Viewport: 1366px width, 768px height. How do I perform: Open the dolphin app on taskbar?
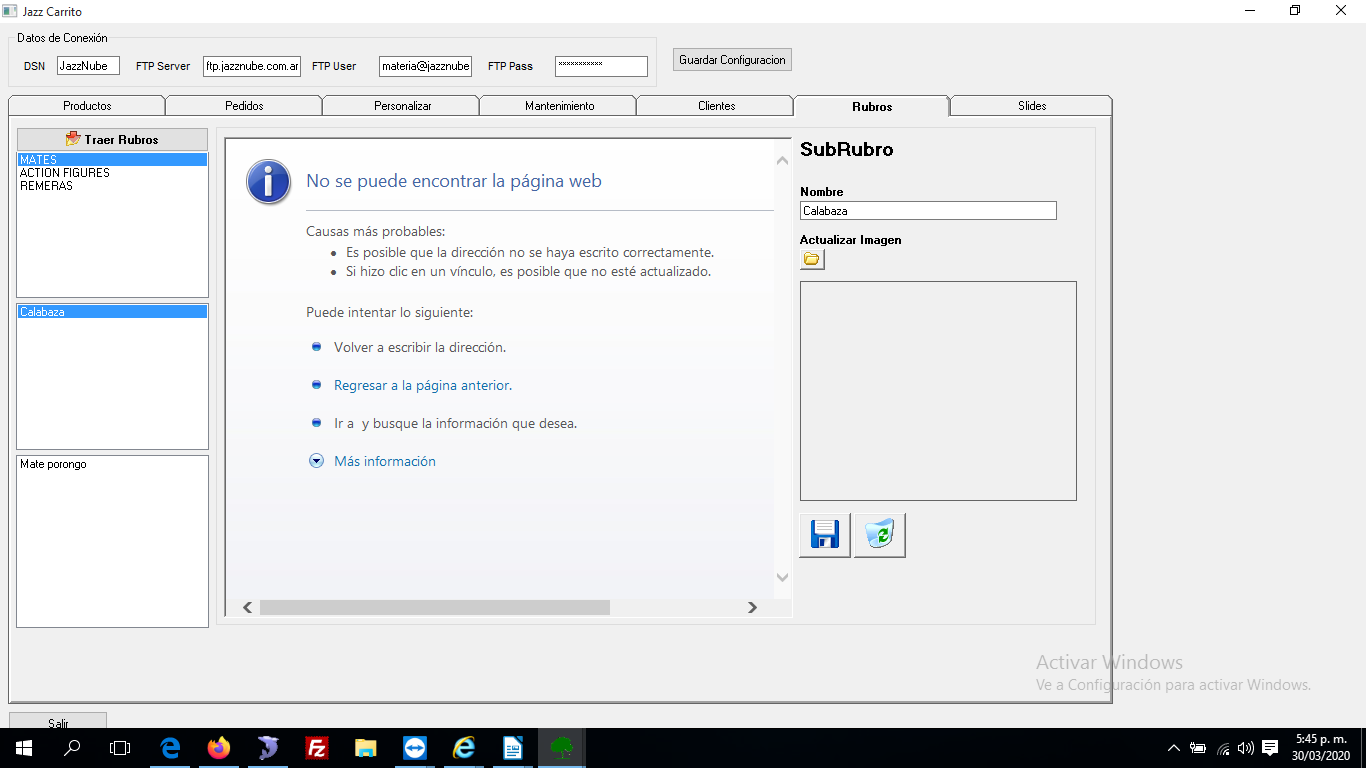268,747
